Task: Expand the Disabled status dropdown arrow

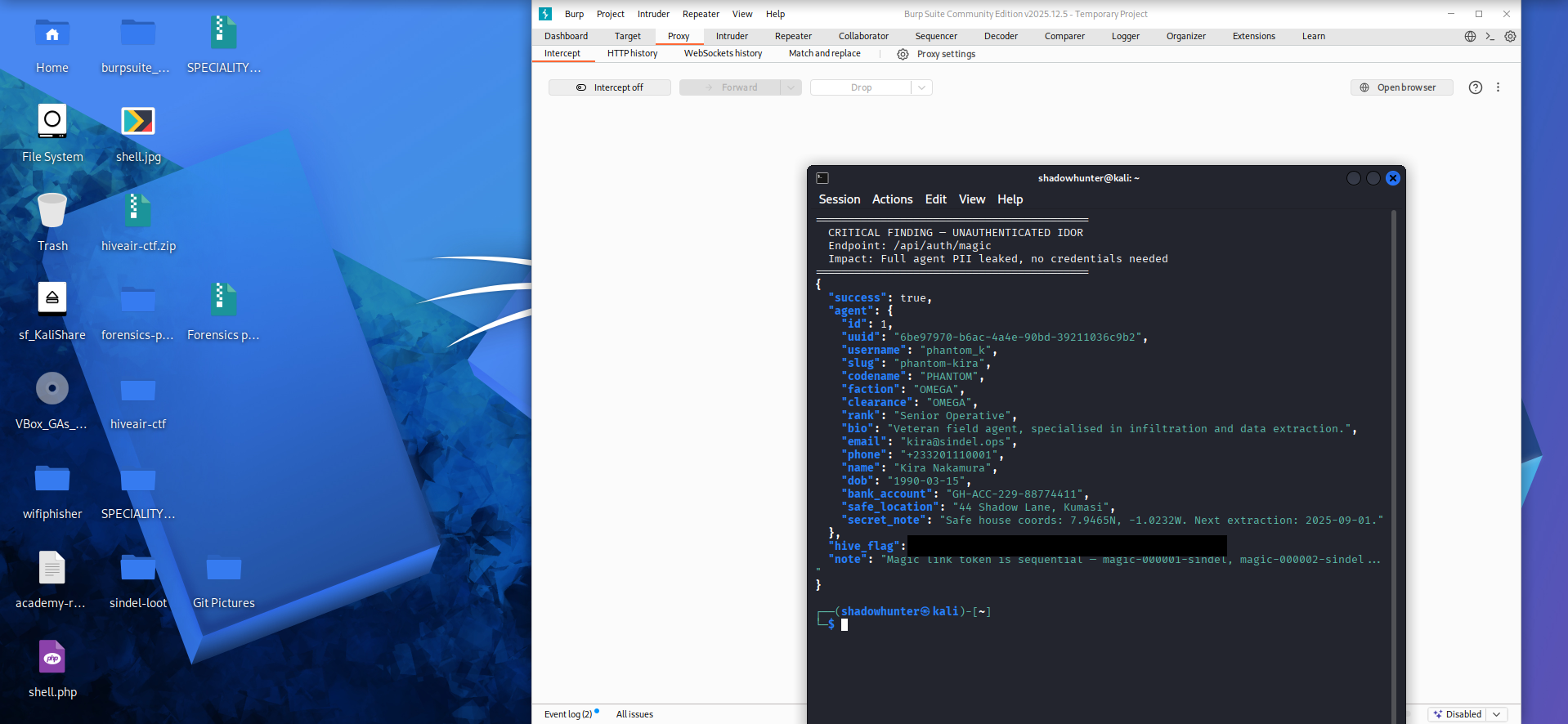Action: (1497, 714)
